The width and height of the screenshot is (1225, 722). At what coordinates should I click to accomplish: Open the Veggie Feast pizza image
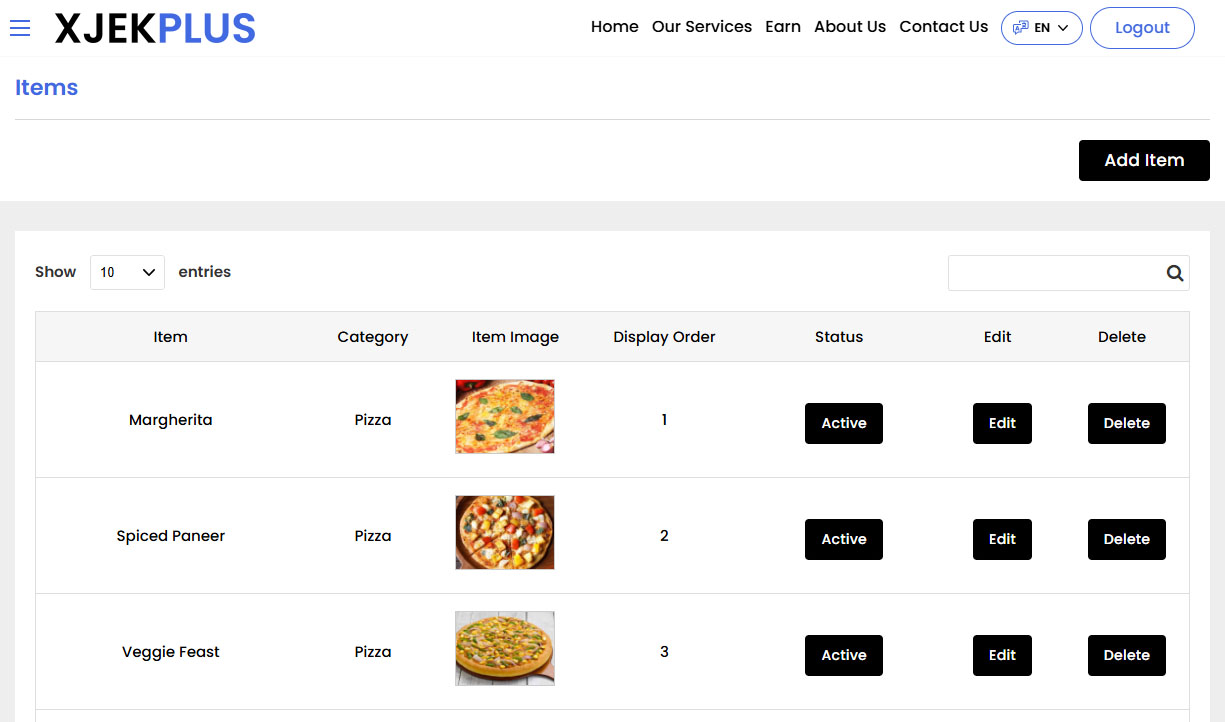click(504, 648)
